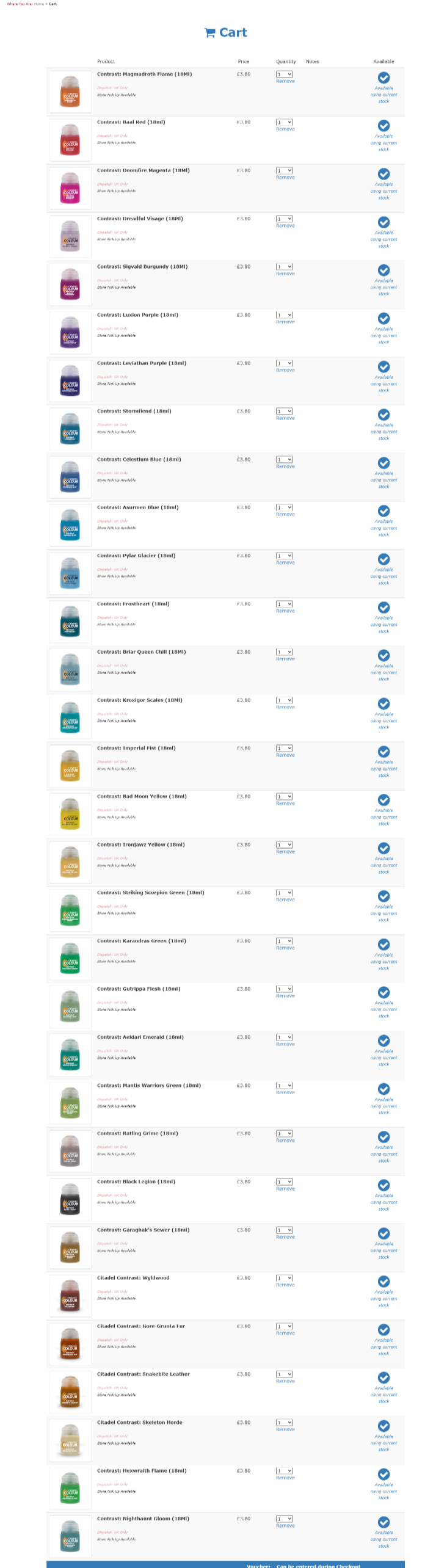Open quantity dropdown for Skeleton Horde
The image size is (425, 1568).
(x=284, y=1422)
